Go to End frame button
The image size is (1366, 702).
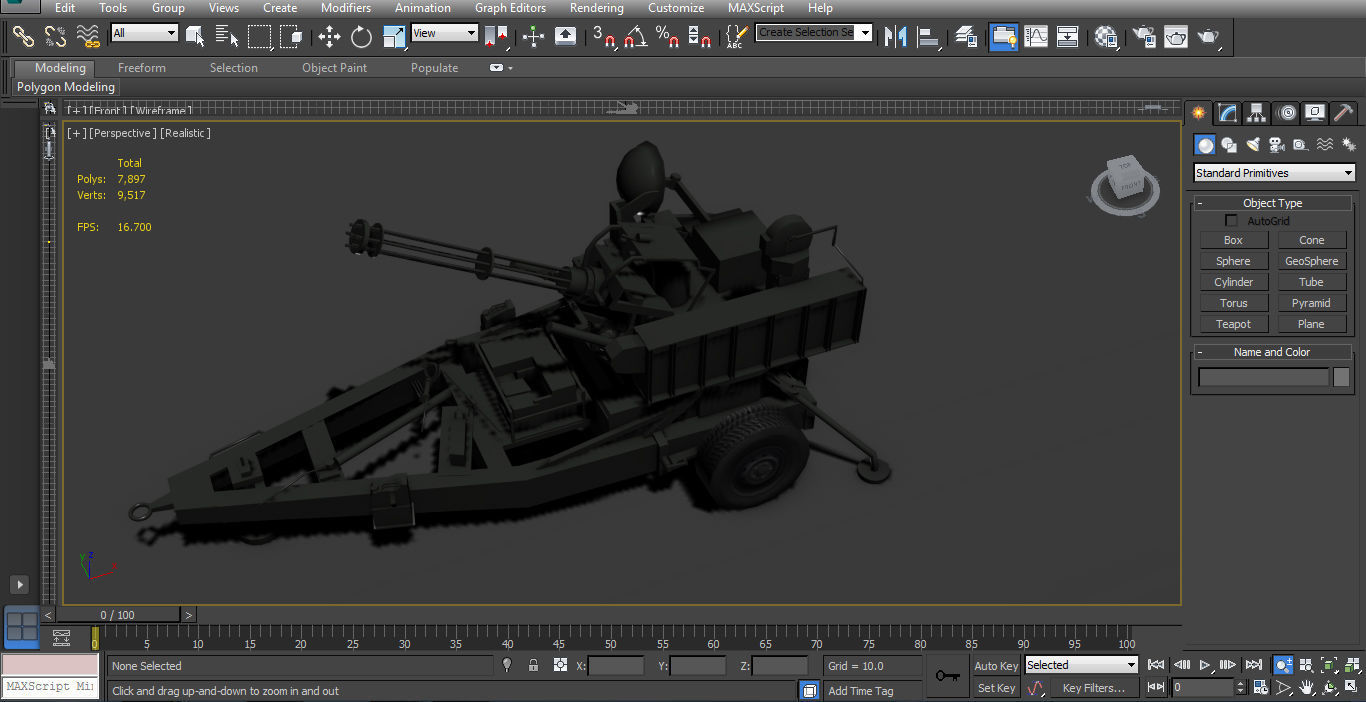[1254, 665]
